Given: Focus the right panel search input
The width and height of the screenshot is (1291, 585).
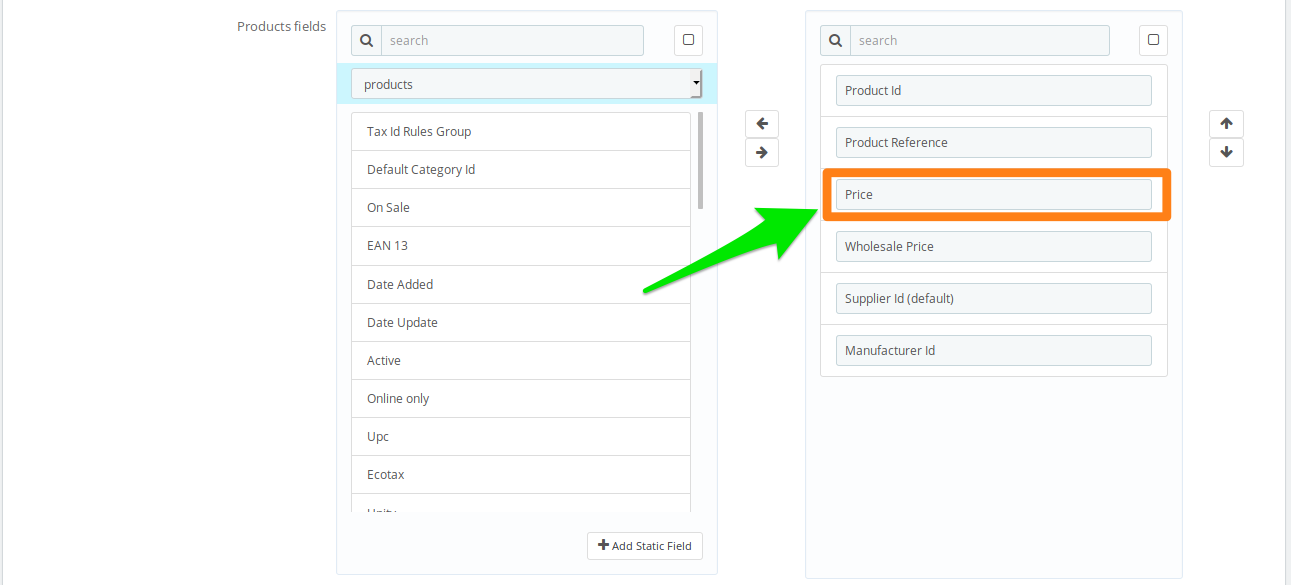Looking at the screenshot, I should click(x=979, y=41).
